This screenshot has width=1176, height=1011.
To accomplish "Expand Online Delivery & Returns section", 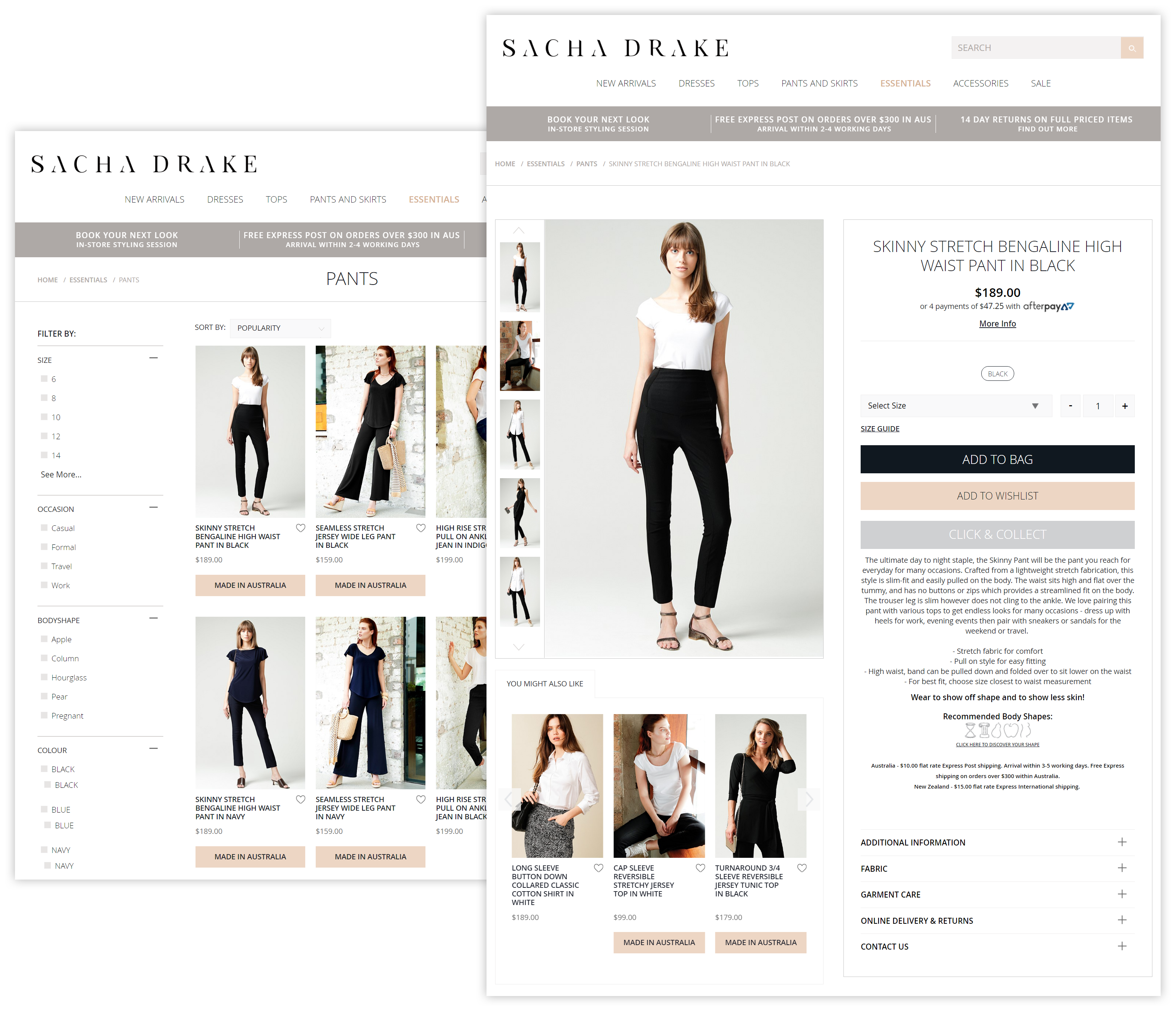I will pyautogui.click(x=998, y=921).
